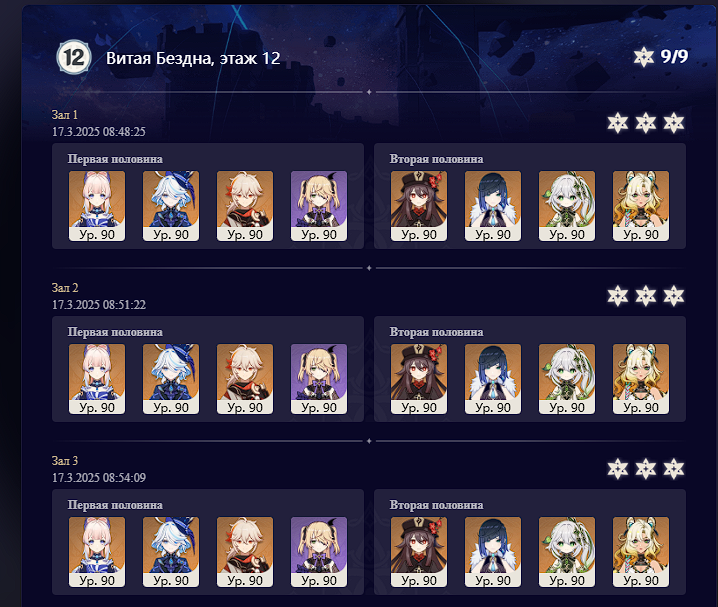Click Nahida portrait in Зал 2 second half
718x607 pixels.
click(x=567, y=379)
